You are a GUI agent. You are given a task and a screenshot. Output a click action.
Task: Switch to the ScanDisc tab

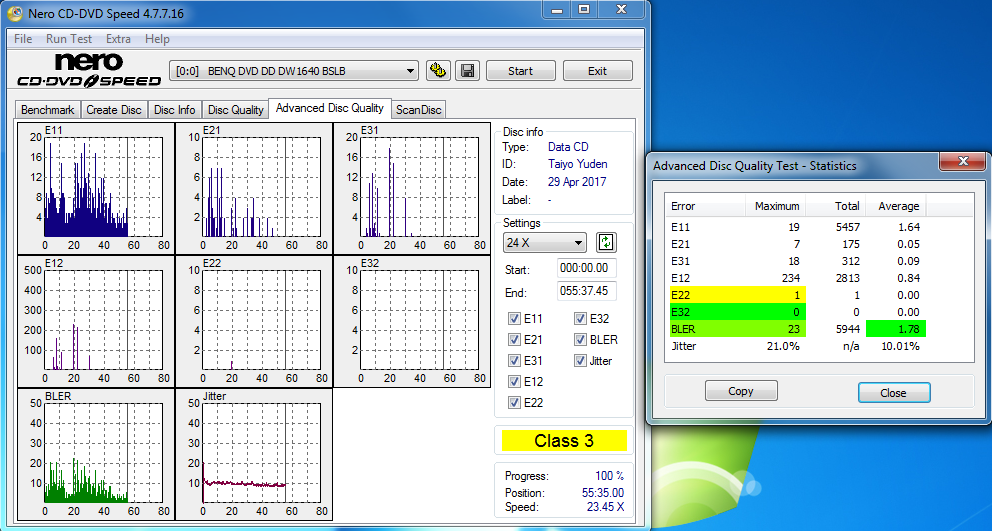coord(418,109)
